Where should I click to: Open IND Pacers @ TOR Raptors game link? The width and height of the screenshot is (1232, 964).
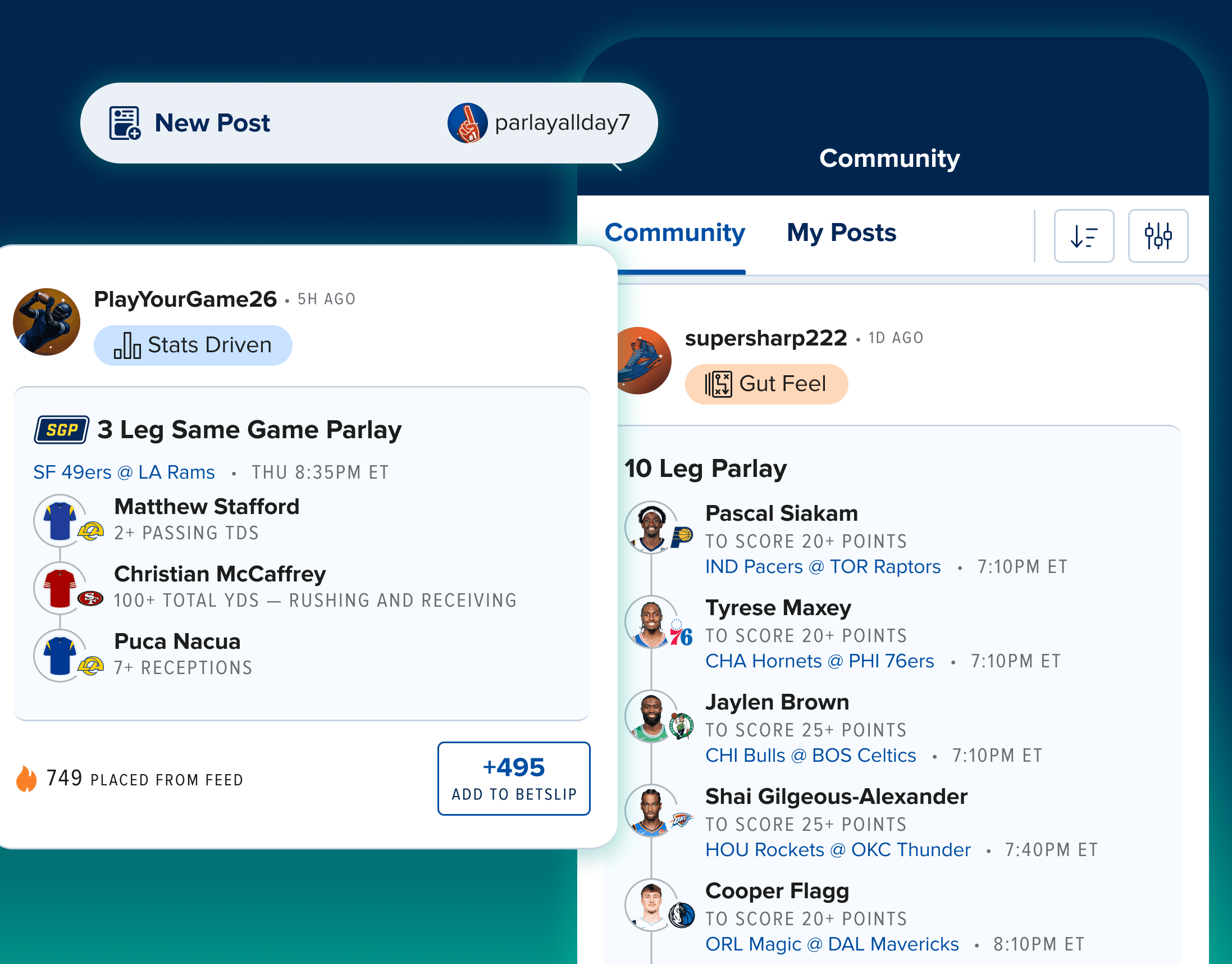coord(823,566)
